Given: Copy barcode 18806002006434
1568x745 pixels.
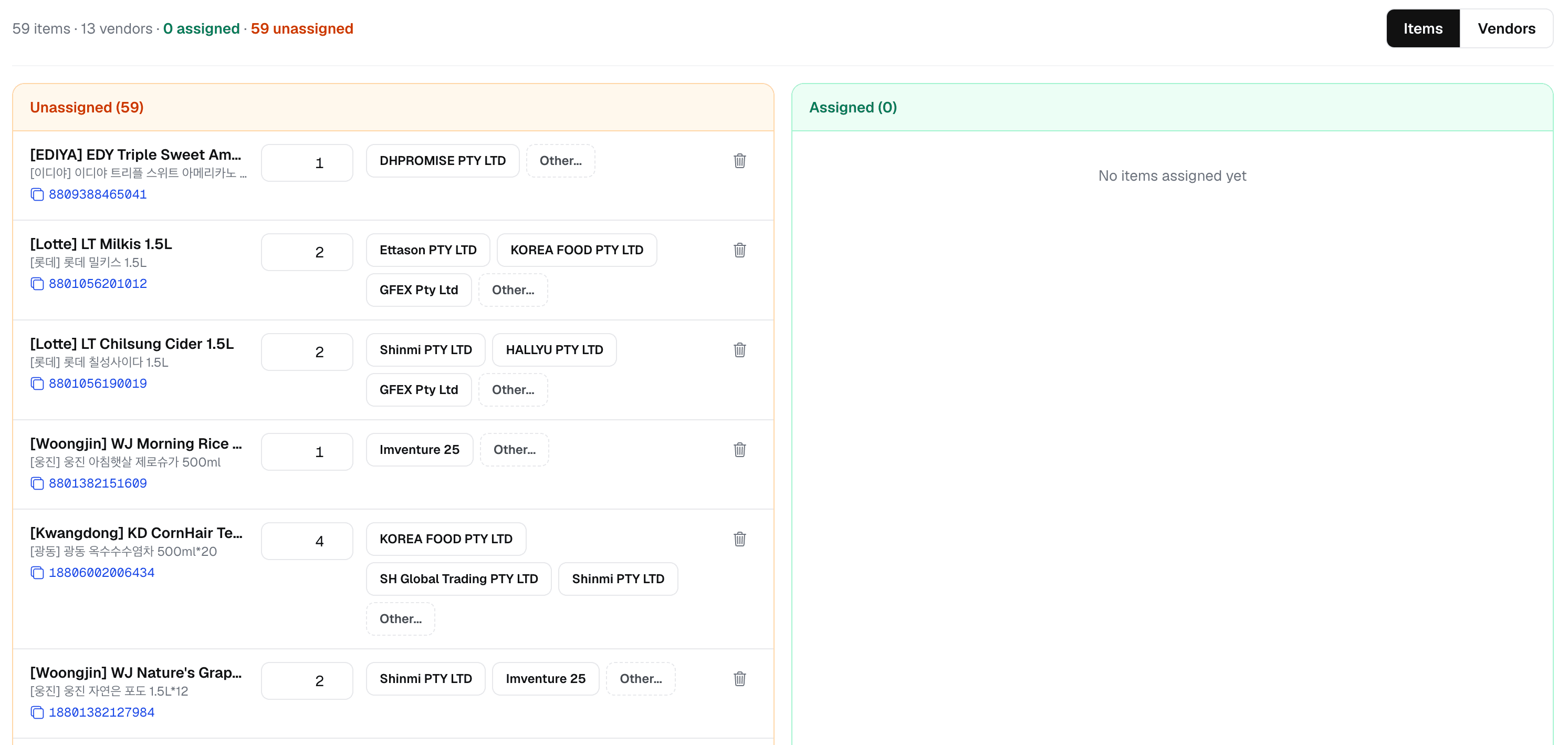Looking at the screenshot, I should [37, 573].
